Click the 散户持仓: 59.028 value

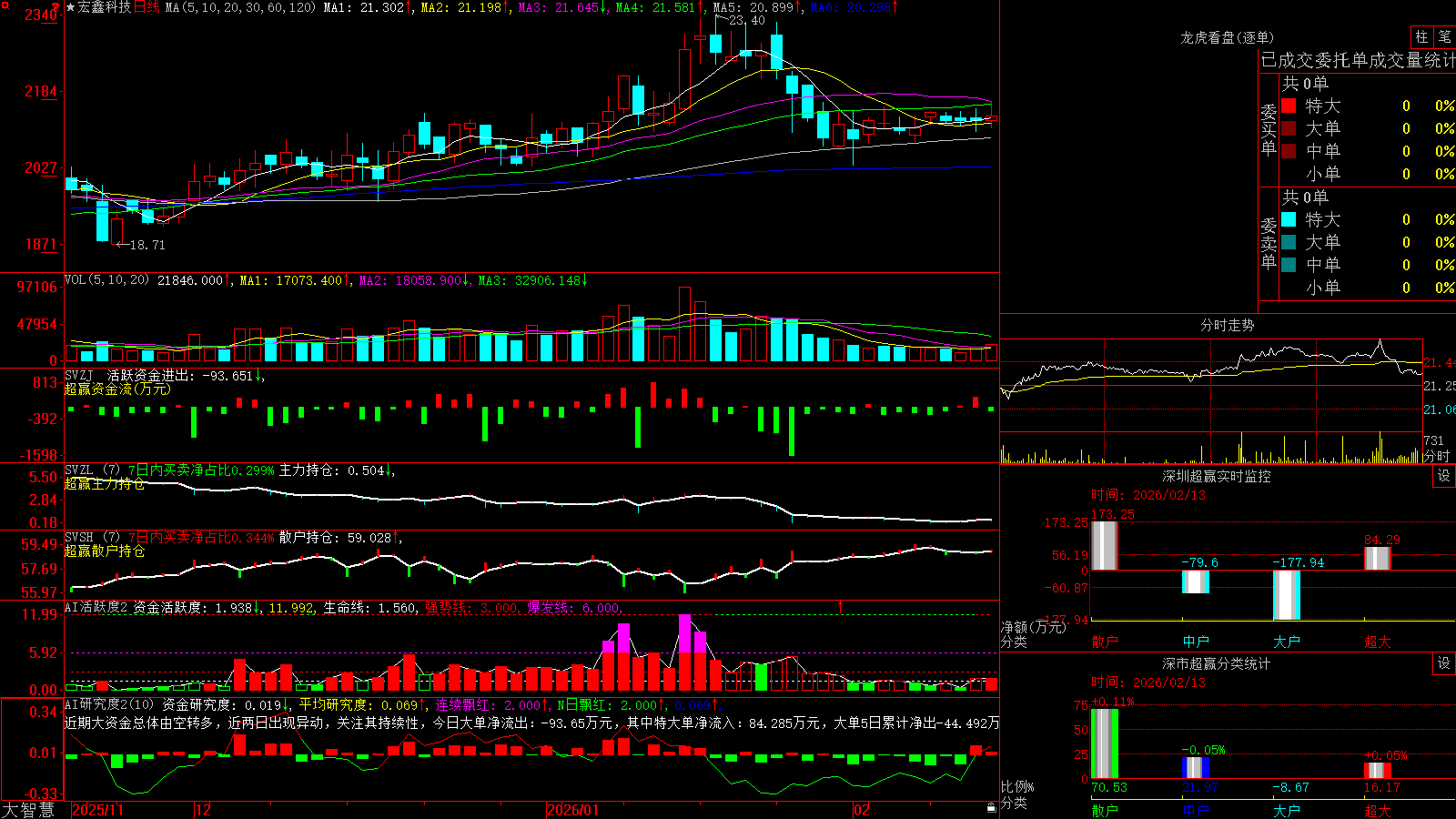(338, 538)
